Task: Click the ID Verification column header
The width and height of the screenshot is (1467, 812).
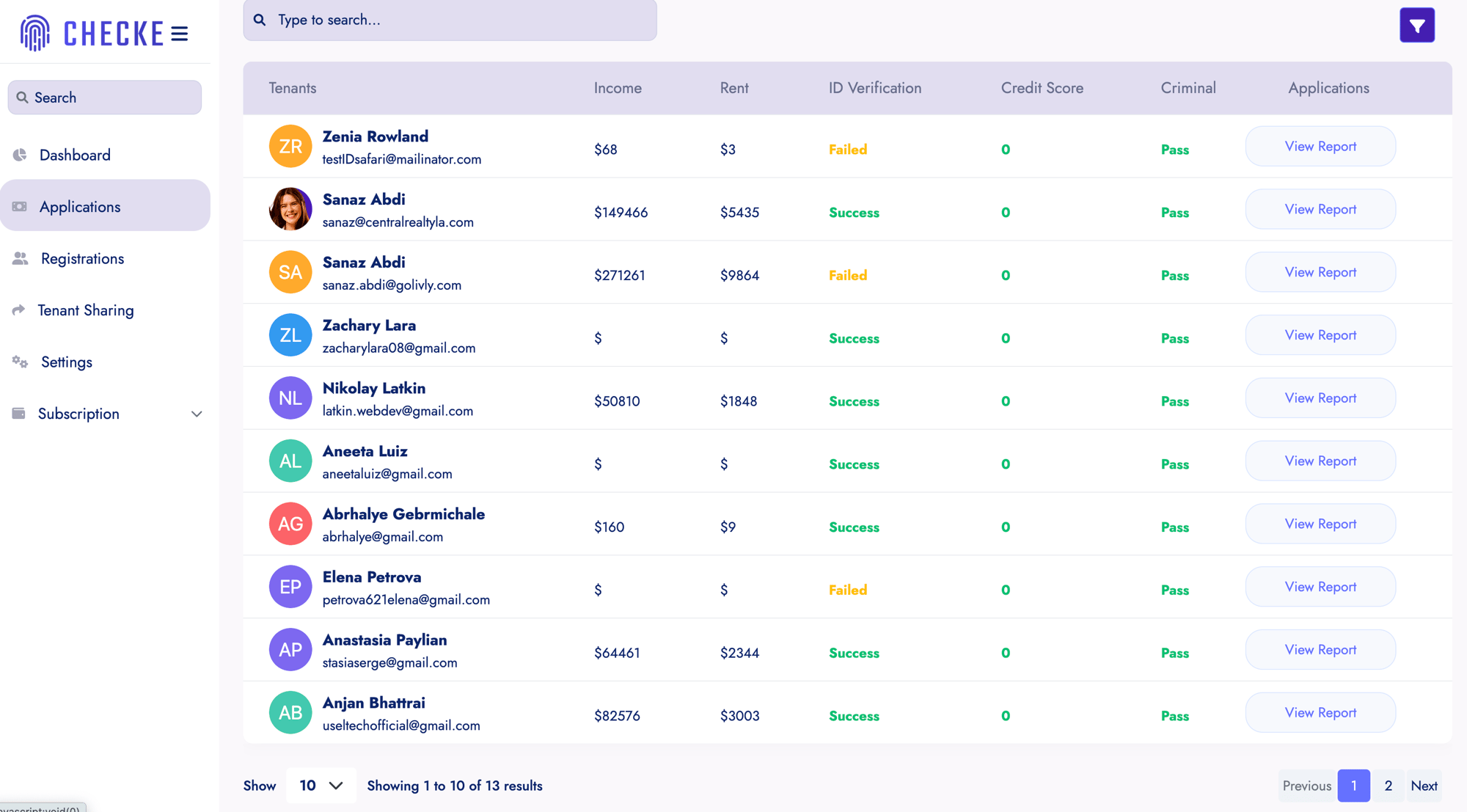Action: click(875, 88)
